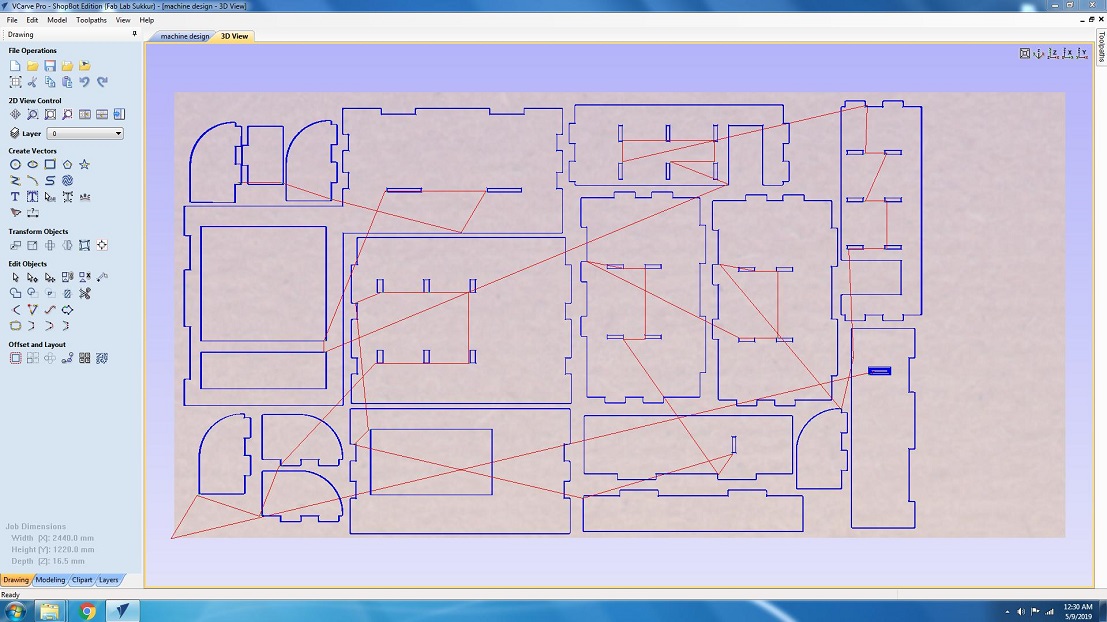Open the Edit menu

(32, 20)
